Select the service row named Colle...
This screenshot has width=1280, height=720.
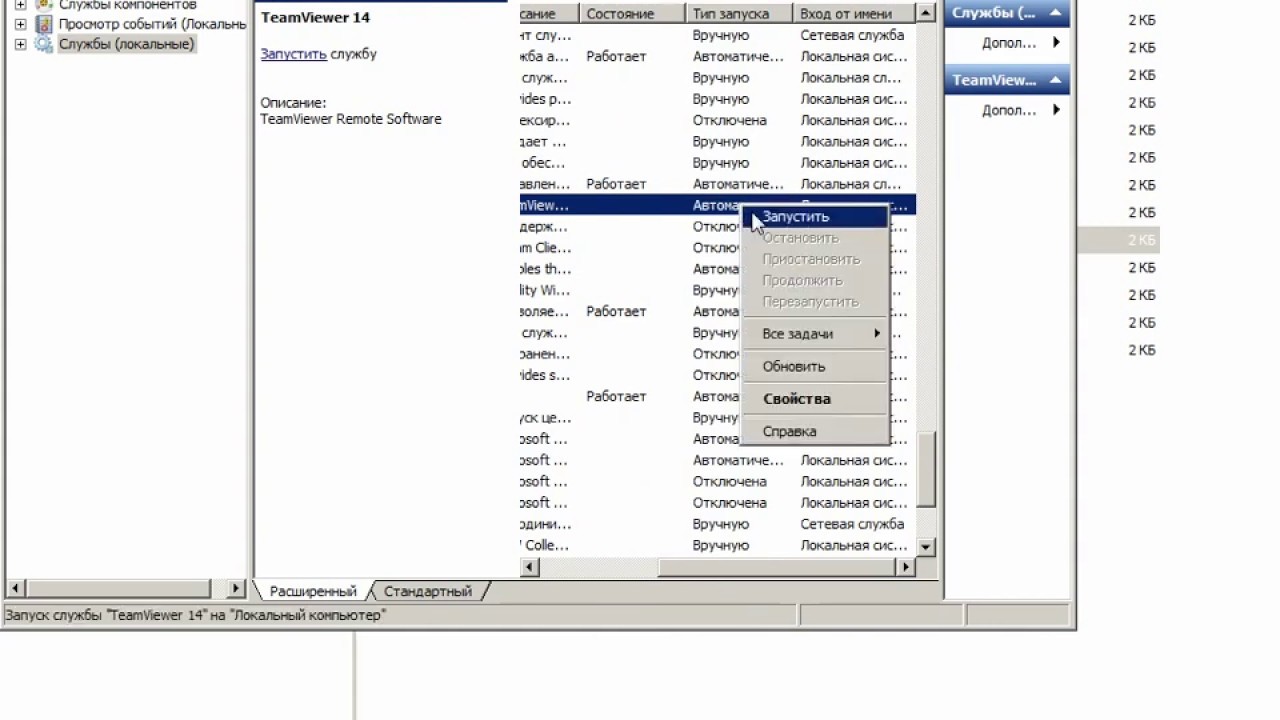[x=718, y=545]
